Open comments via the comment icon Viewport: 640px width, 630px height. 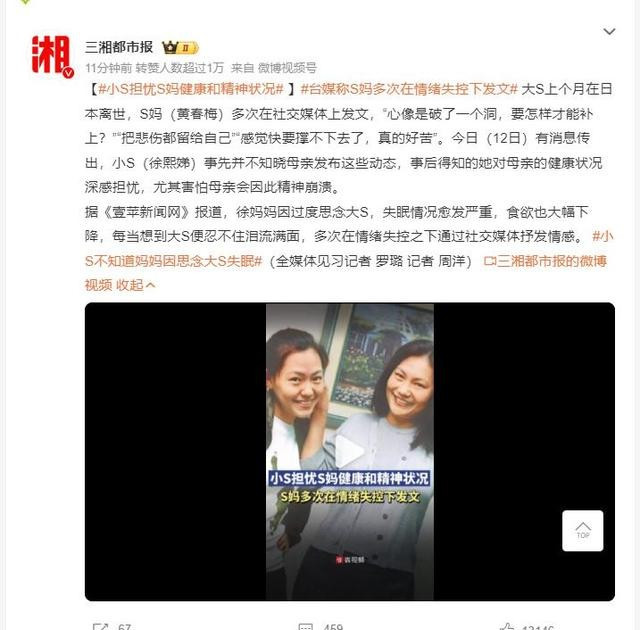306,627
